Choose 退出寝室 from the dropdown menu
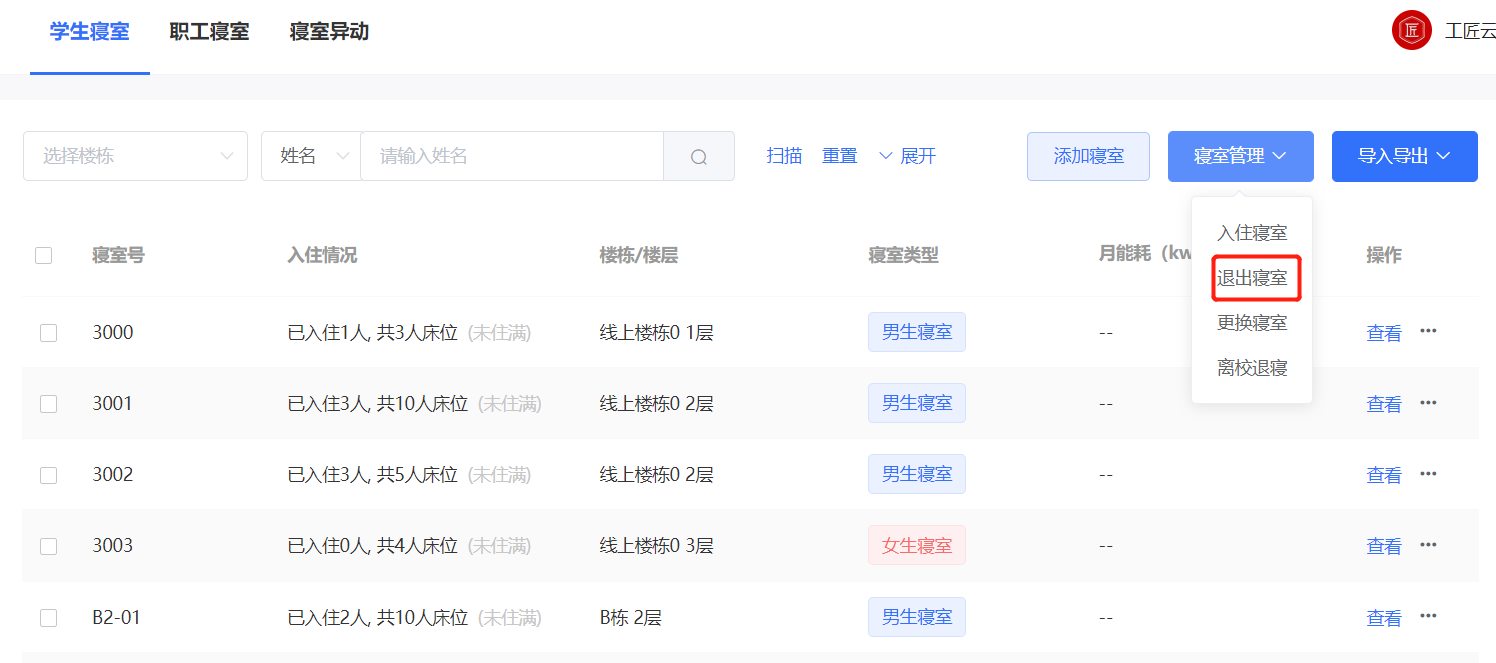1496x663 pixels. tap(1252, 278)
